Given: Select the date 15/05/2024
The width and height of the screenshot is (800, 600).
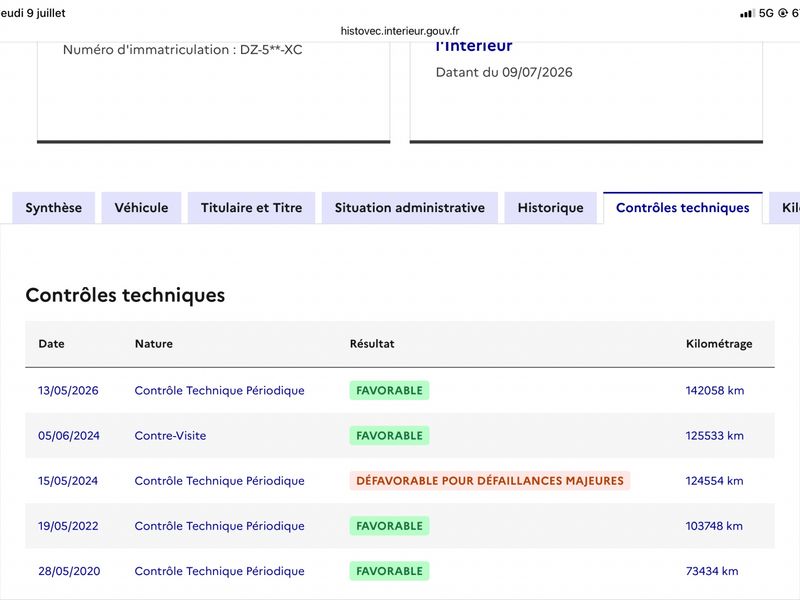Looking at the screenshot, I should coord(68,481).
